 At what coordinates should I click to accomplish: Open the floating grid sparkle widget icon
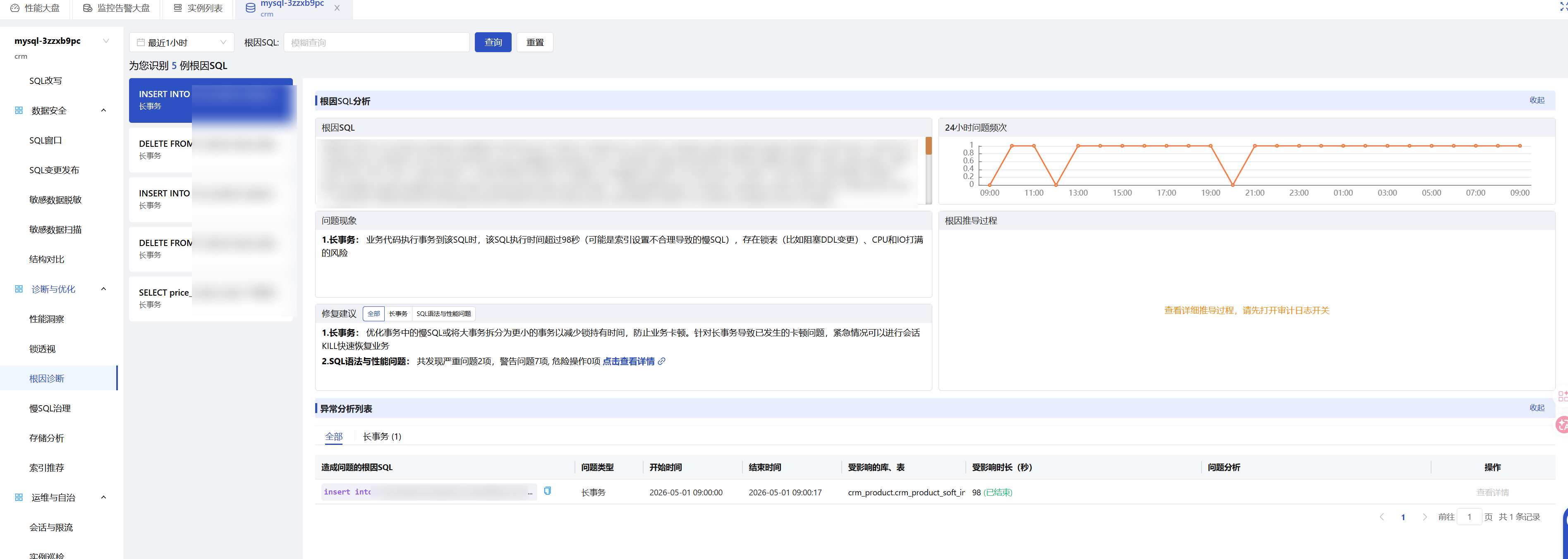coord(1563,396)
